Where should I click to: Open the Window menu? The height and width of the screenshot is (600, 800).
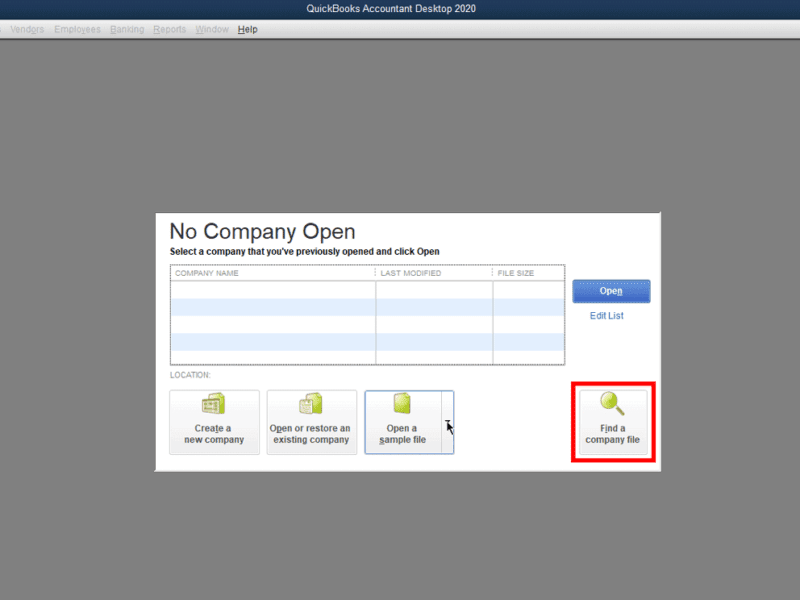[x=212, y=30]
